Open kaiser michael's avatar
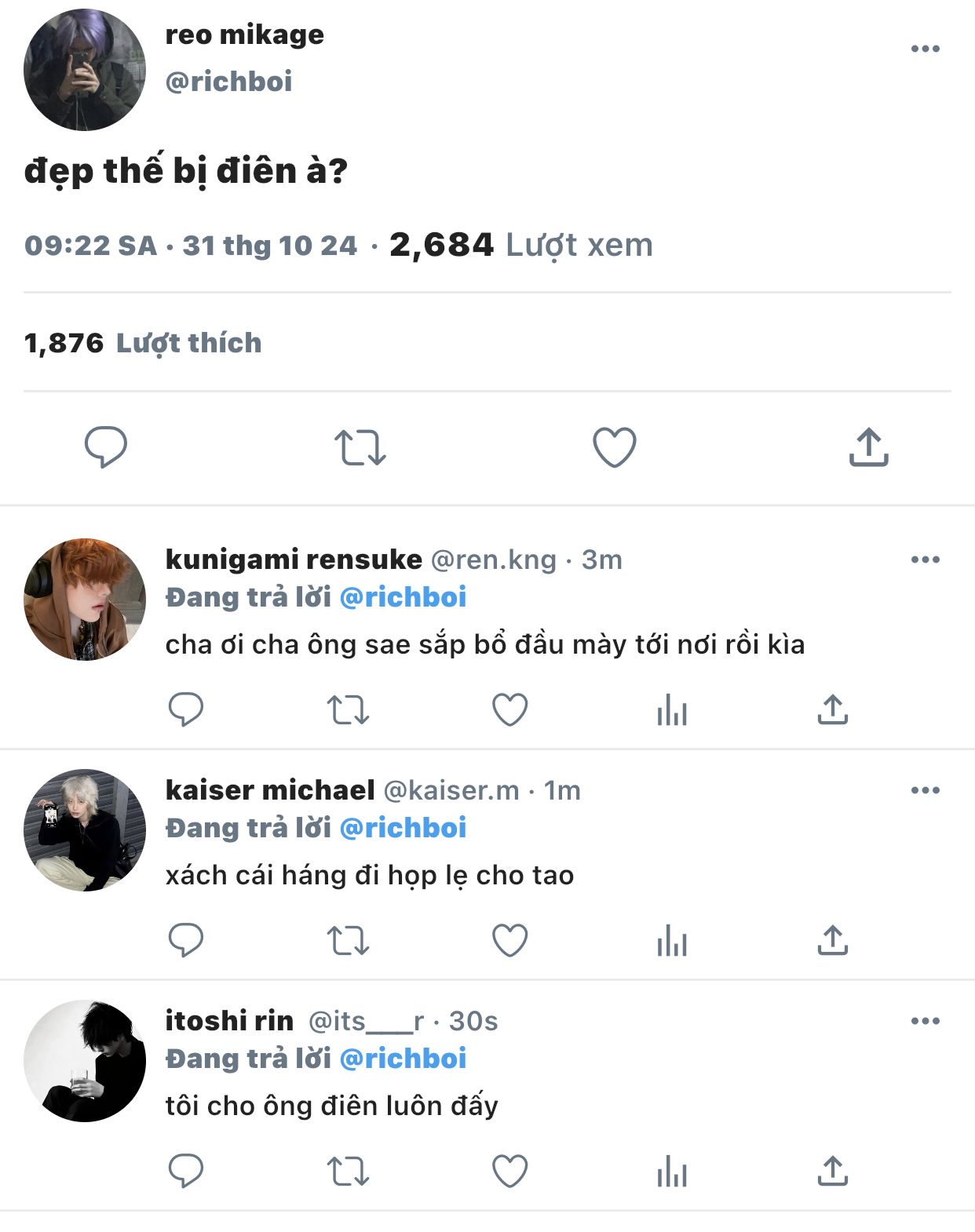 [x=85, y=829]
